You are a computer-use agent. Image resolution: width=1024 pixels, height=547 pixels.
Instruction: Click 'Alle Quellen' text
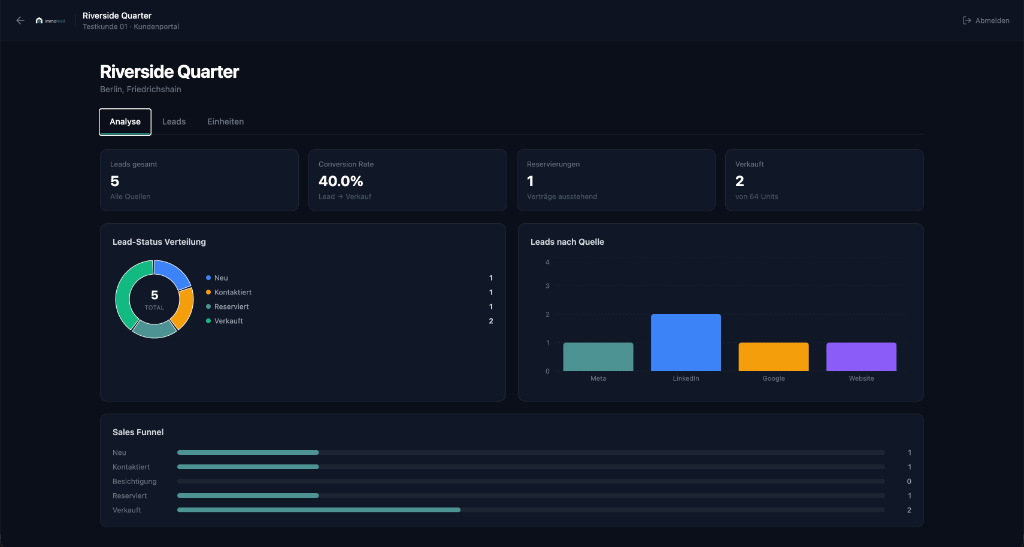130,196
